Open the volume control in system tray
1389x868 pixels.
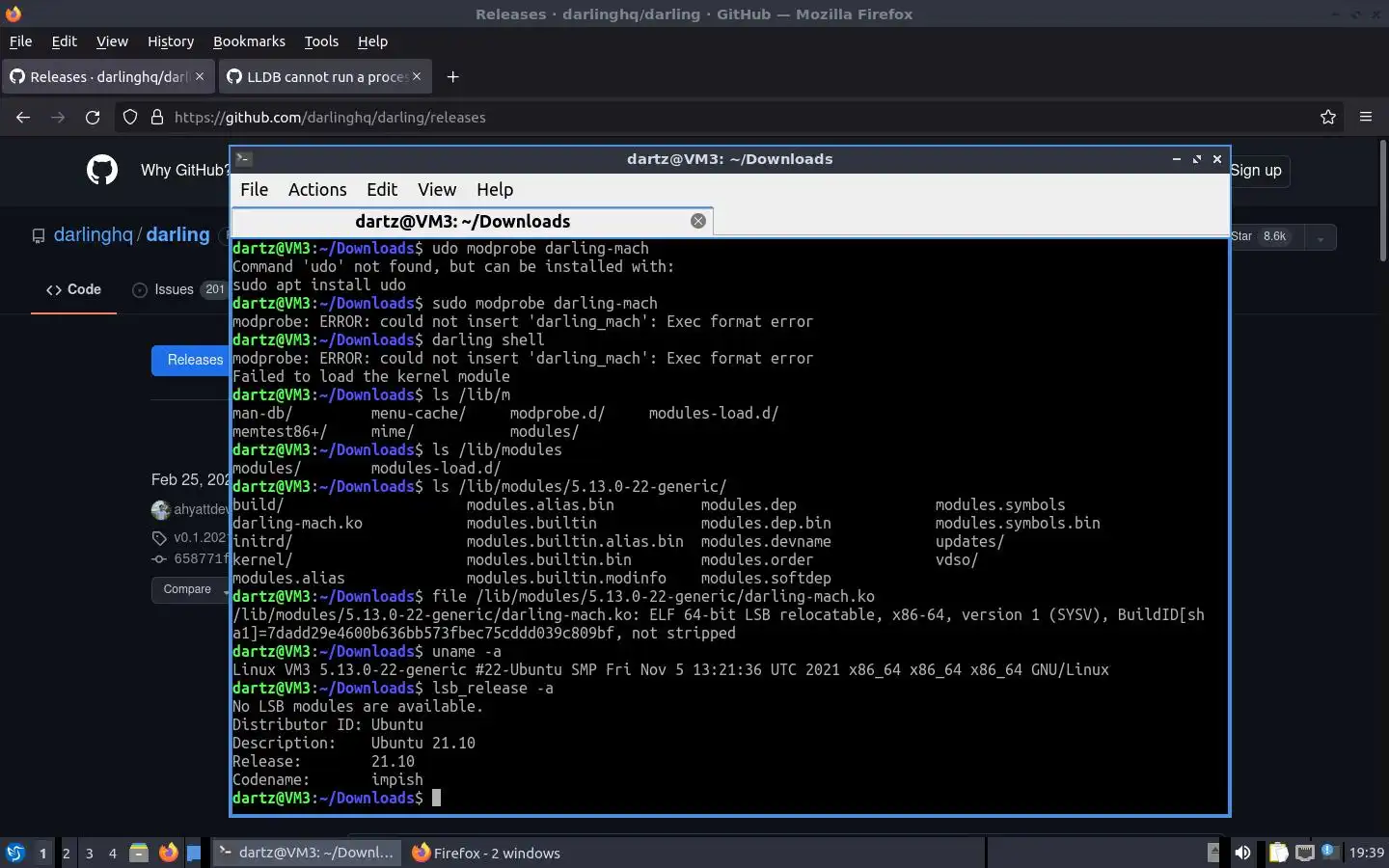click(1242, 853)
